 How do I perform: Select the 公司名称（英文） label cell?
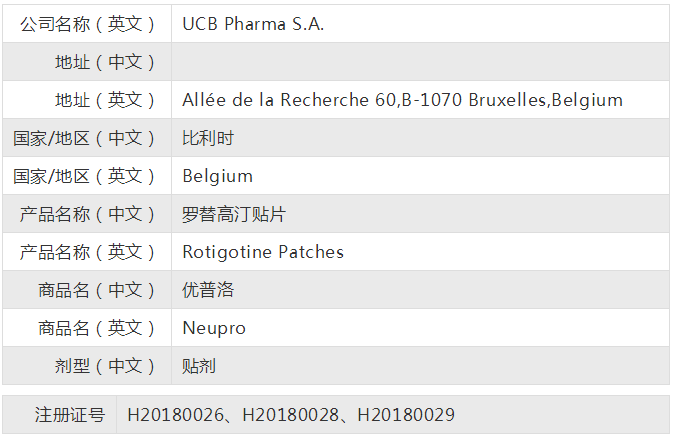(88, 24)
